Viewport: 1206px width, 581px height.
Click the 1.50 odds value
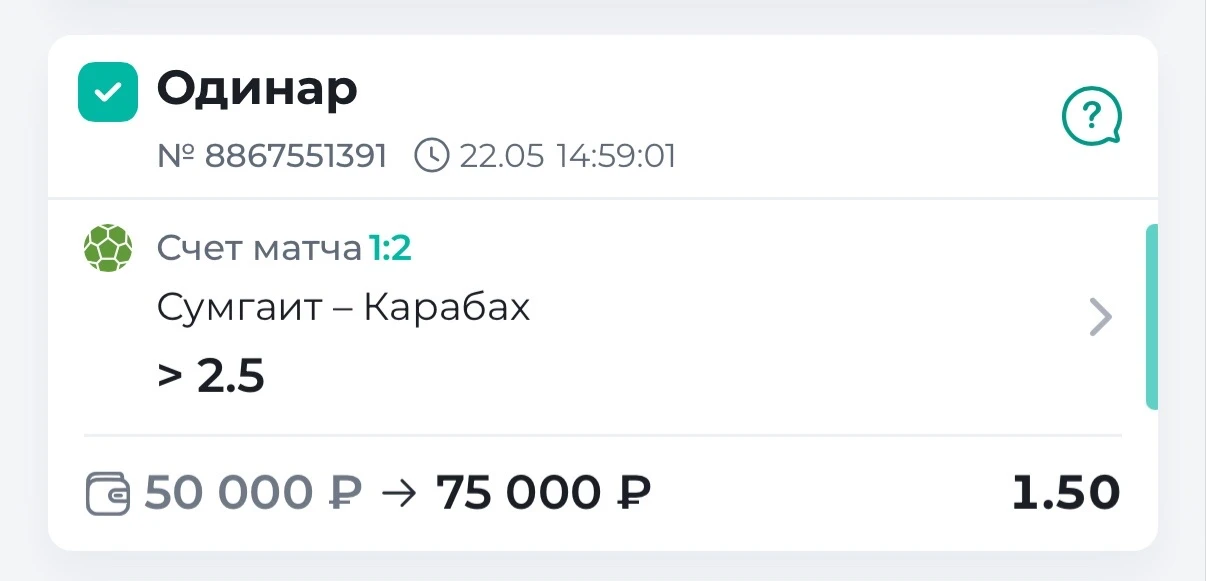pyautogui.click(x=1066, y=493)
